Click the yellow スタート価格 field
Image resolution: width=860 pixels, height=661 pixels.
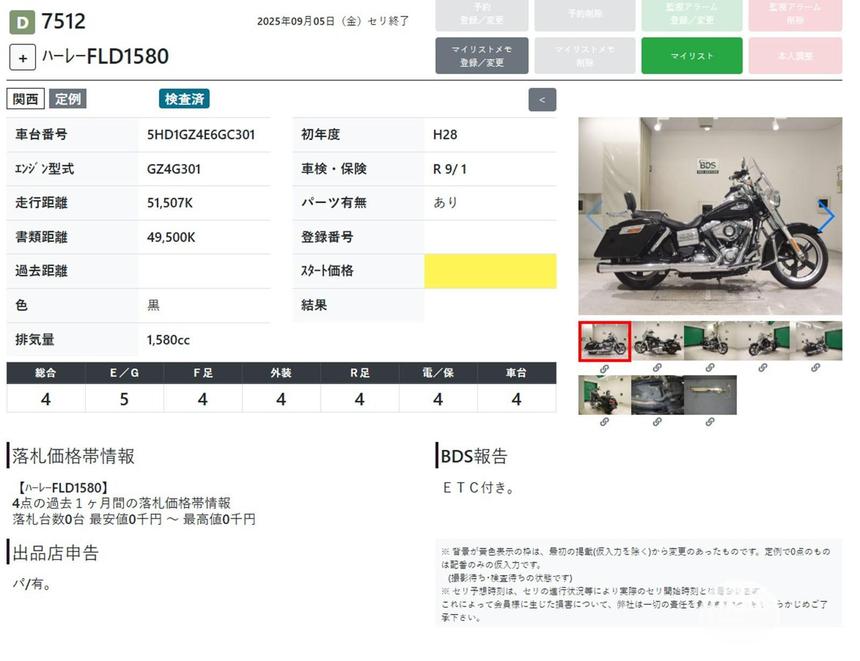tap(490, 271)
